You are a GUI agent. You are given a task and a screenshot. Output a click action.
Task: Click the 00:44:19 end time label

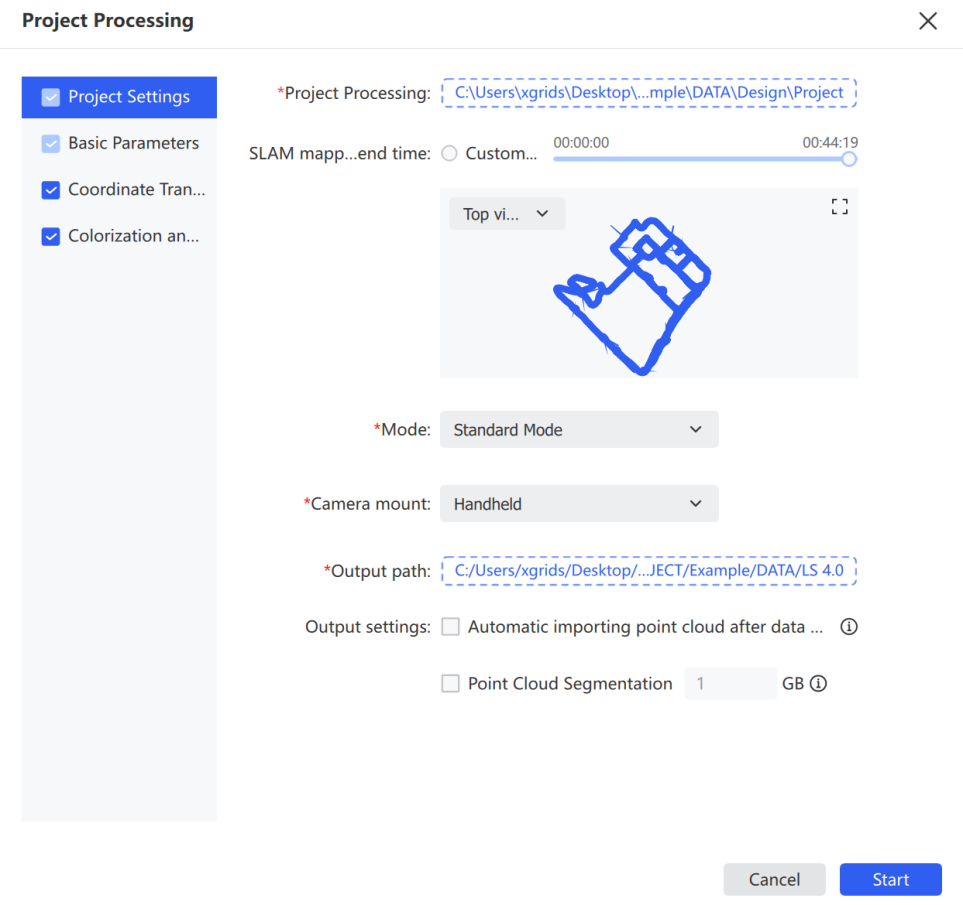[830, 142]
